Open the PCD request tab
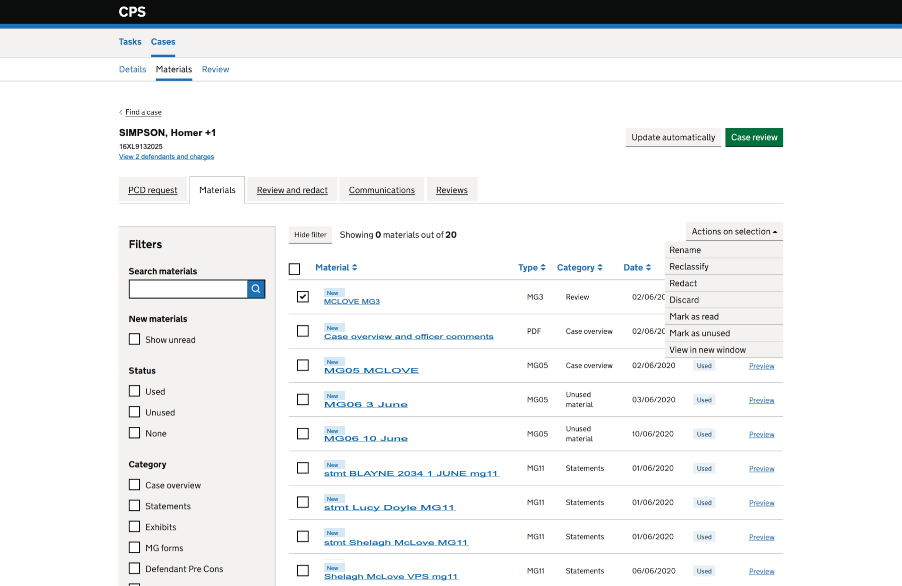Viewport: 902px width, 586px height. coord(152,190)
